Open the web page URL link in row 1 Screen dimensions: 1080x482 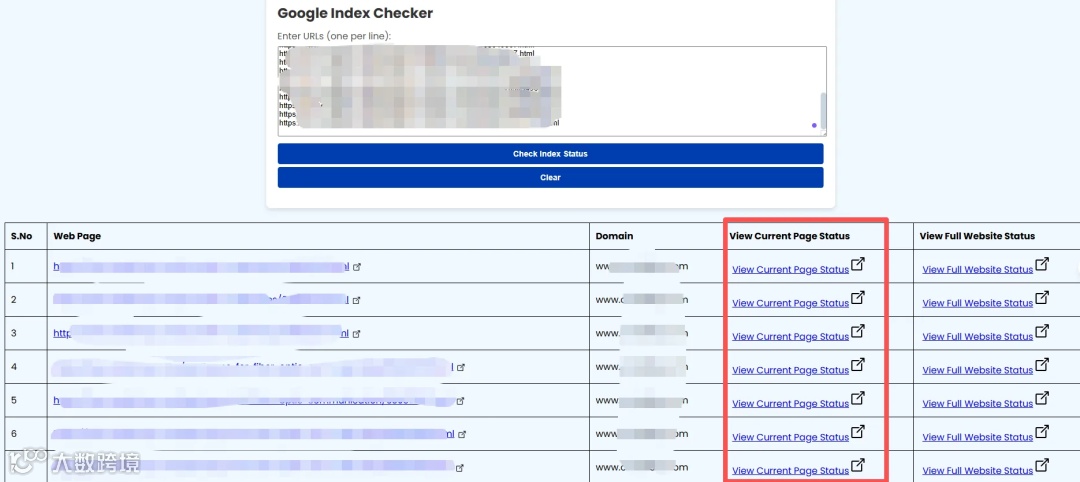tap(202, 266)
